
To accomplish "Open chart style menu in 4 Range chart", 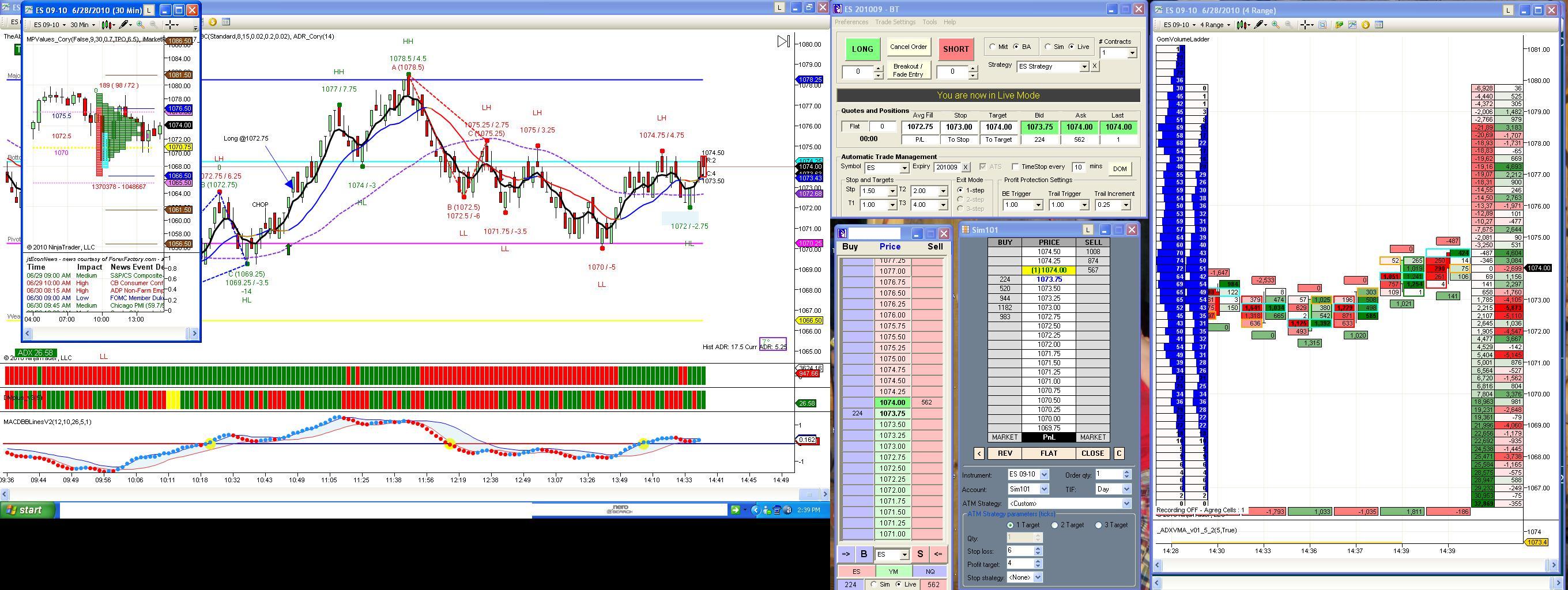I will (x=1243, y=25).
